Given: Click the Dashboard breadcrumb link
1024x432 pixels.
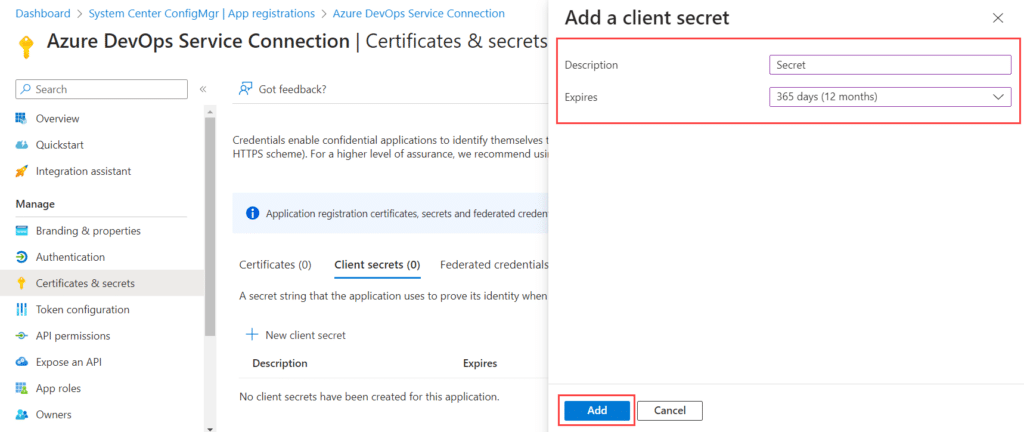Looking at the screenshot, I should tap(42, 13).
